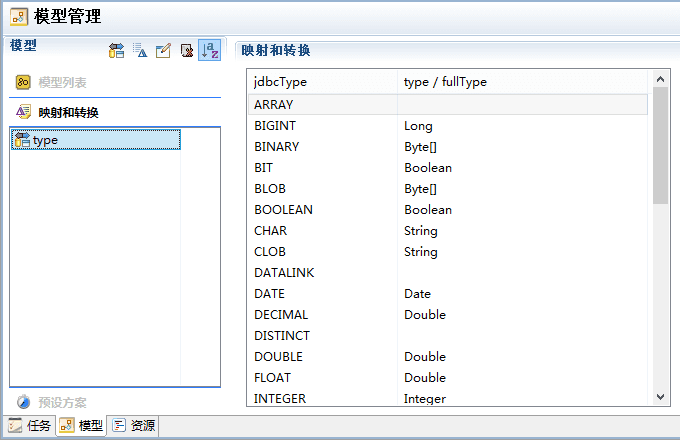
Task: Click the Long type value for BIGINT
Action: point(418,126)
